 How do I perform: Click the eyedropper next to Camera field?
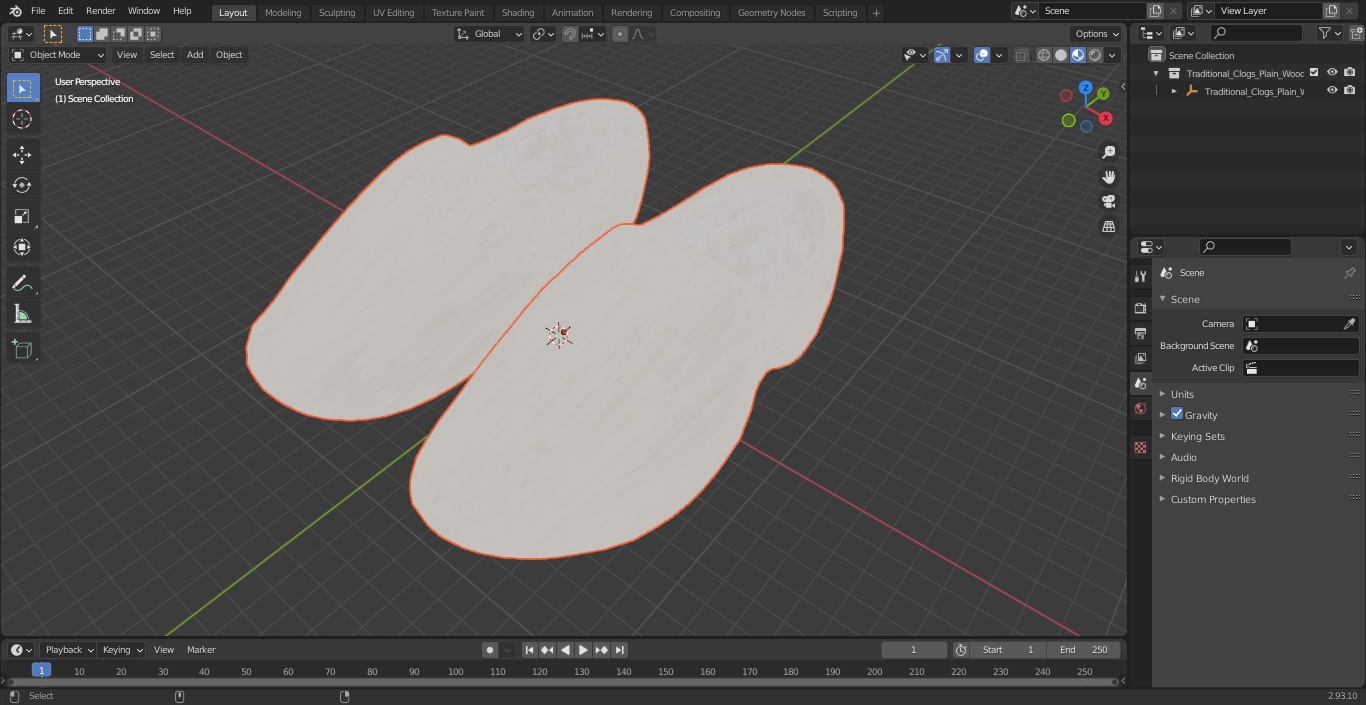click(1349, 324)
